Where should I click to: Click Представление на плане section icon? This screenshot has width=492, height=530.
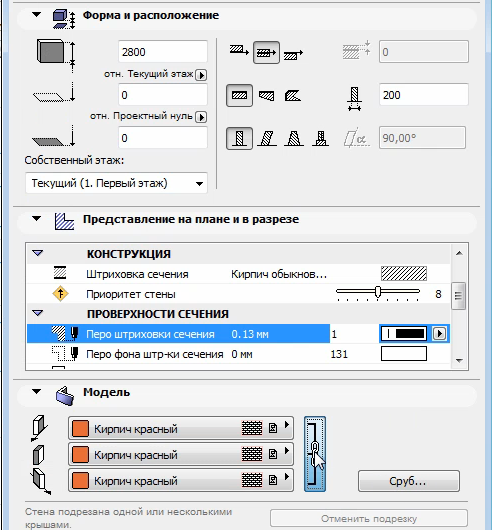point(64,221)
